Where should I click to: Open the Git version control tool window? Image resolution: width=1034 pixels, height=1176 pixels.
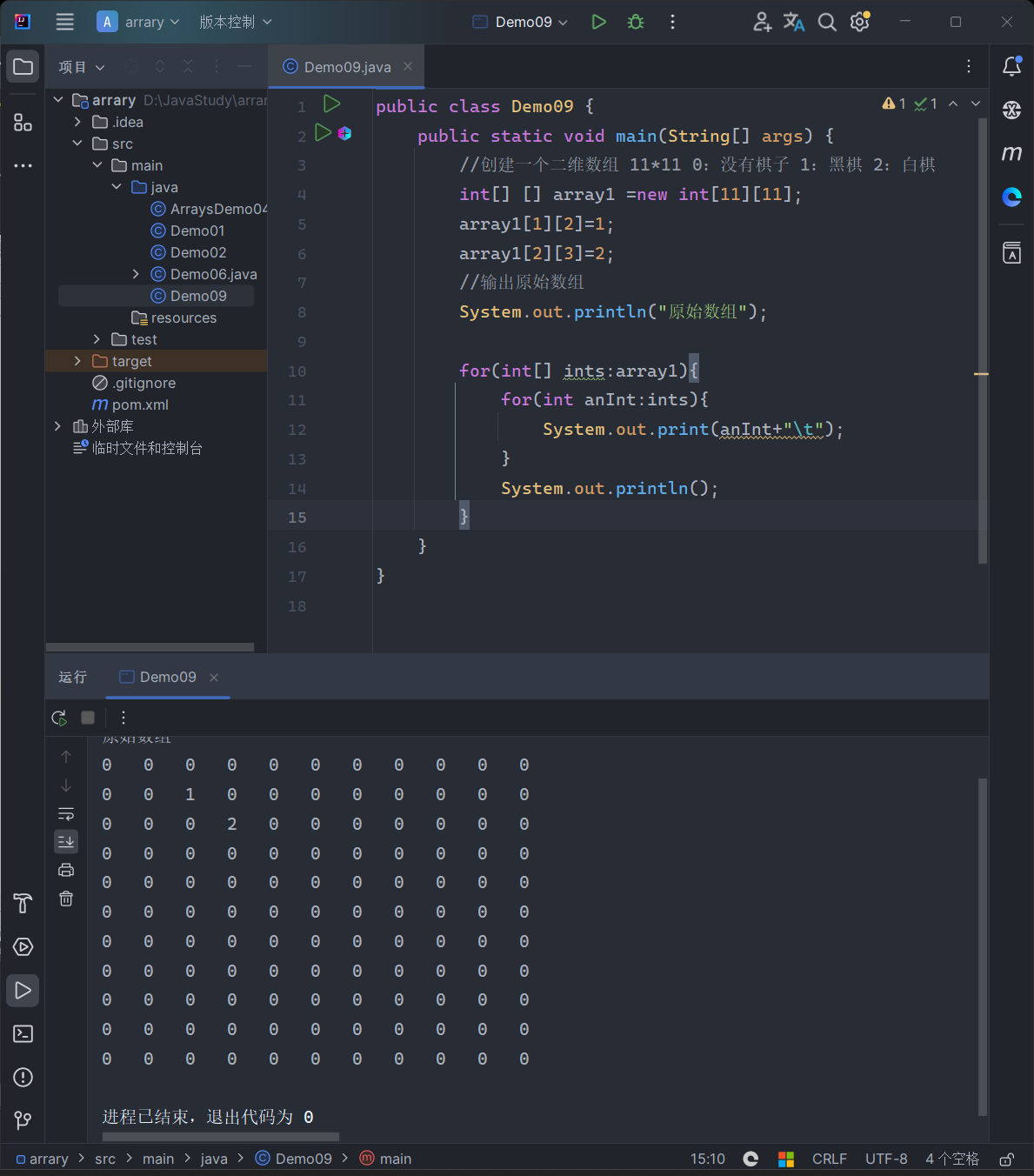click(x=23, y=1119)
